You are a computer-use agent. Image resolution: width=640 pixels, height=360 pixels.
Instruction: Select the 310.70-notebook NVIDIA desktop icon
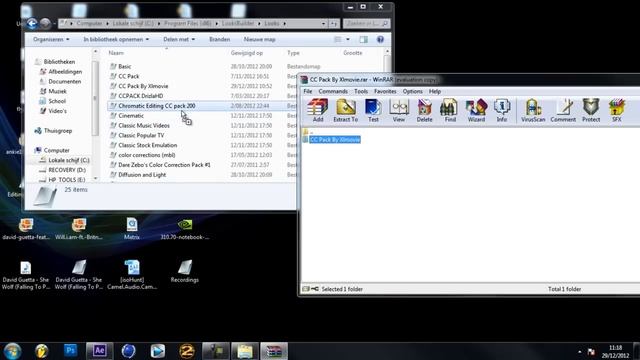pyautogui.click(x=184, y=229)
